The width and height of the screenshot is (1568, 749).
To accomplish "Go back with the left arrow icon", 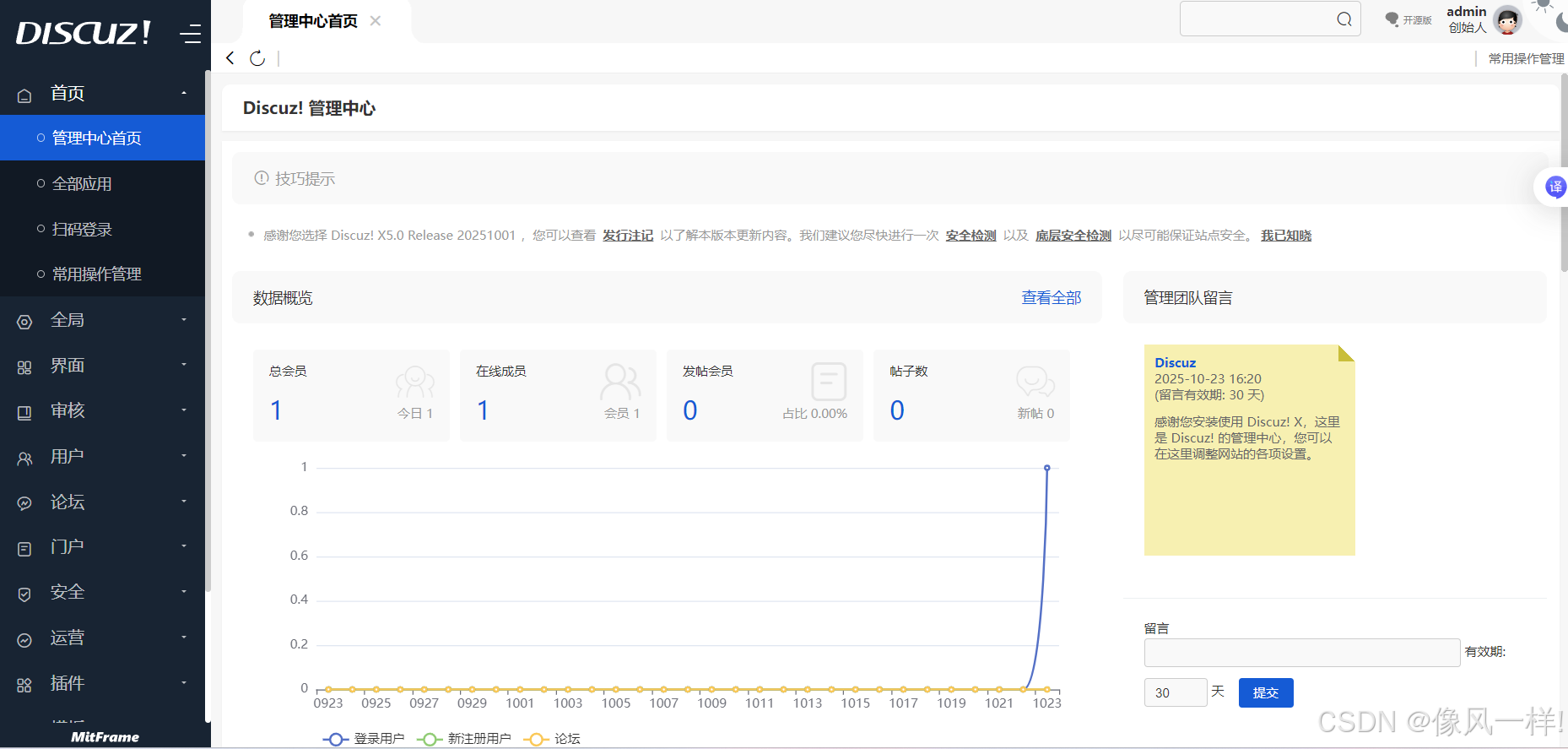I will pos(230,57).
